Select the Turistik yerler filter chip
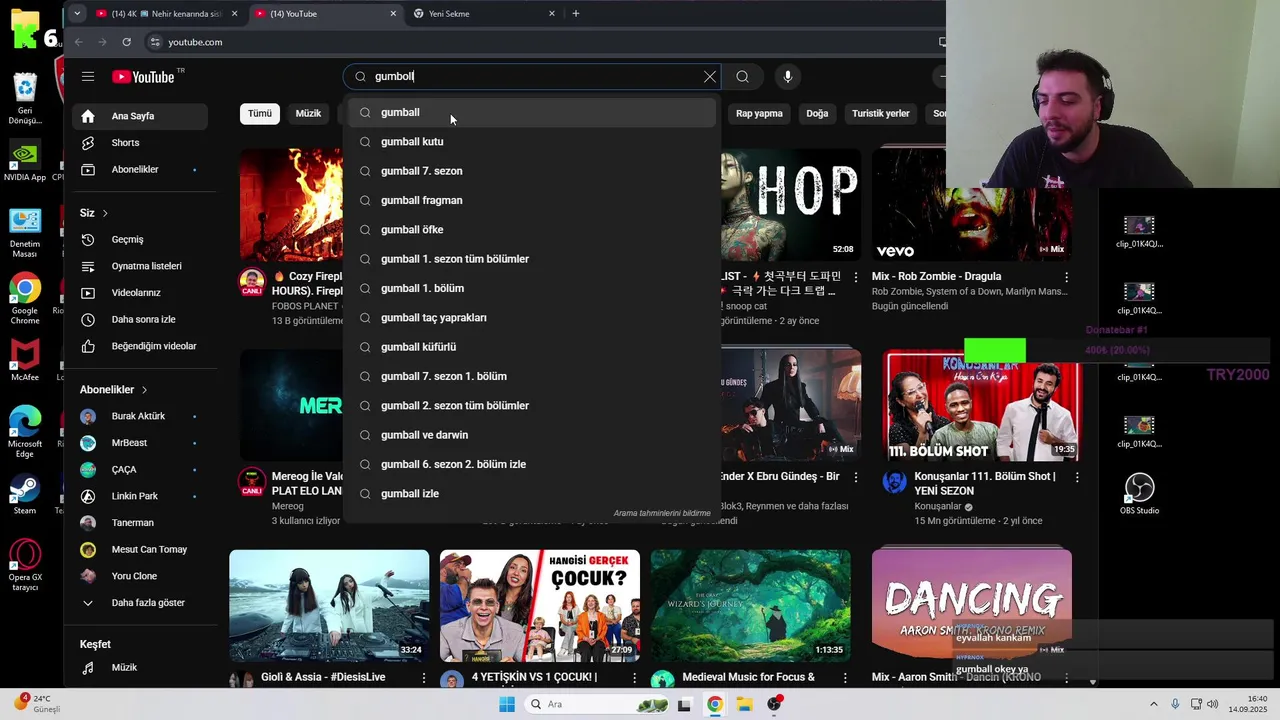 pyautogui.click(x=880, y=114)
